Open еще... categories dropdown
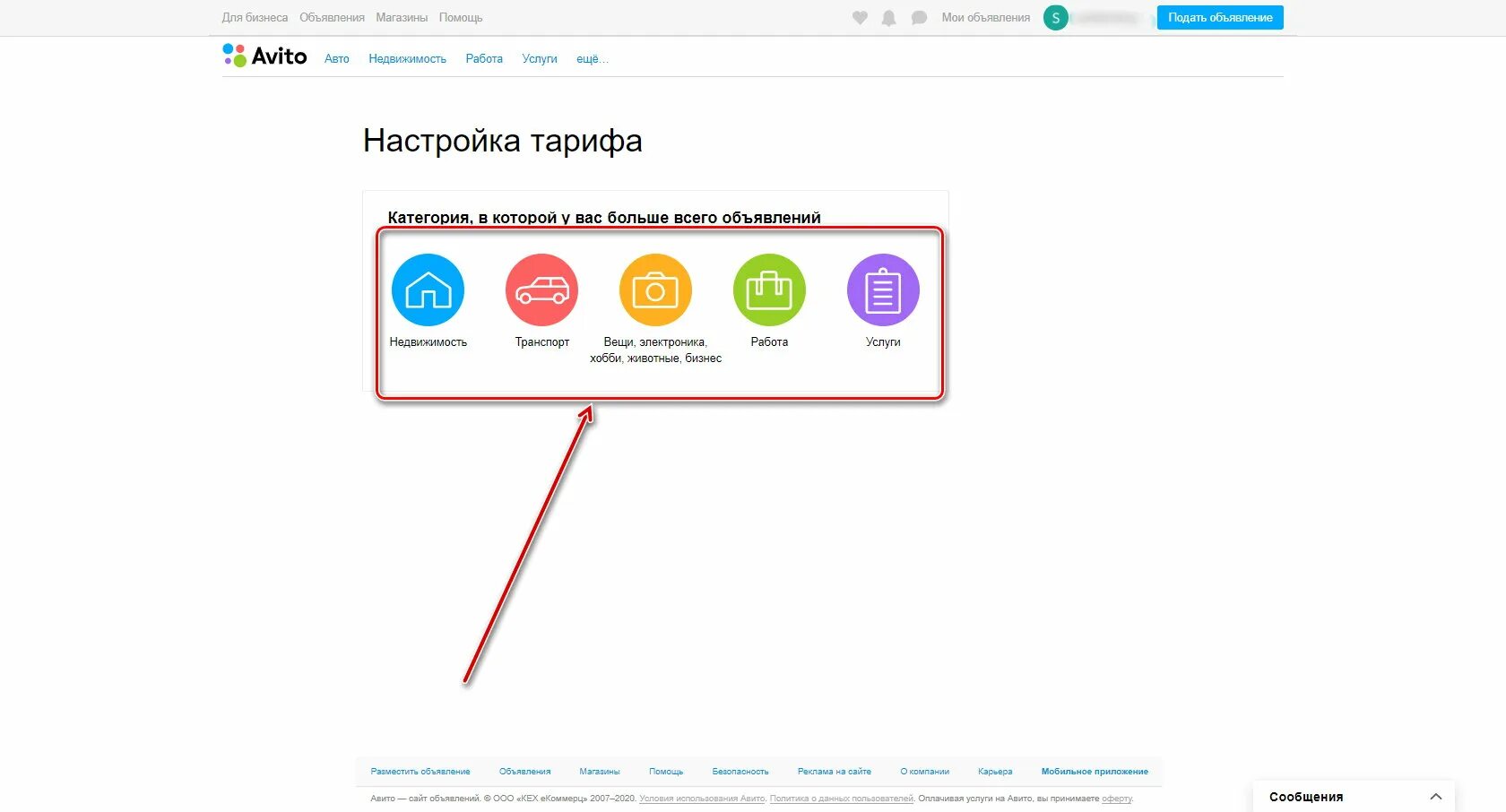Screen dimensions: 1506x812 [592, 59]
